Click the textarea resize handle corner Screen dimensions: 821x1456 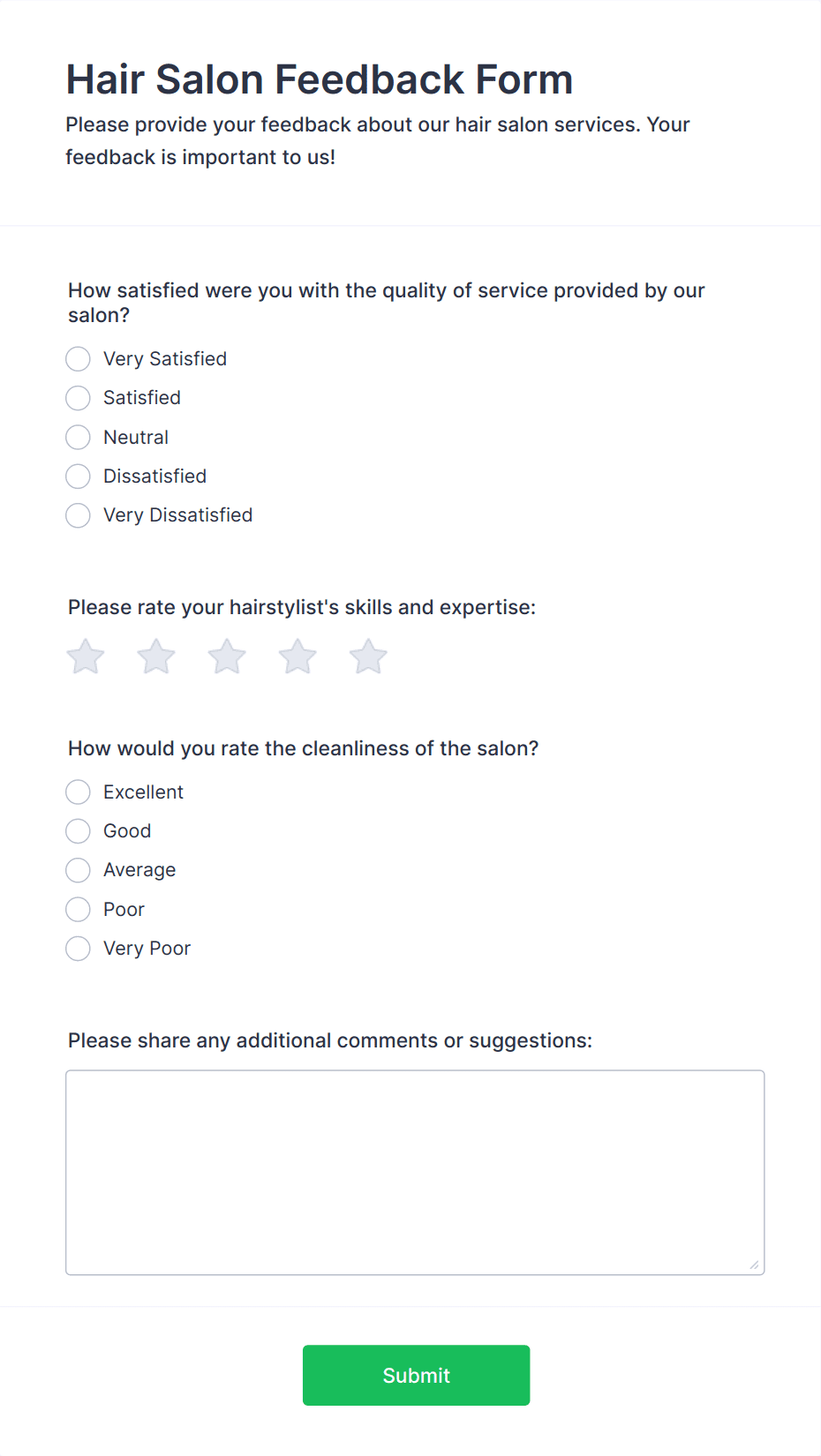pos(755,1265)
